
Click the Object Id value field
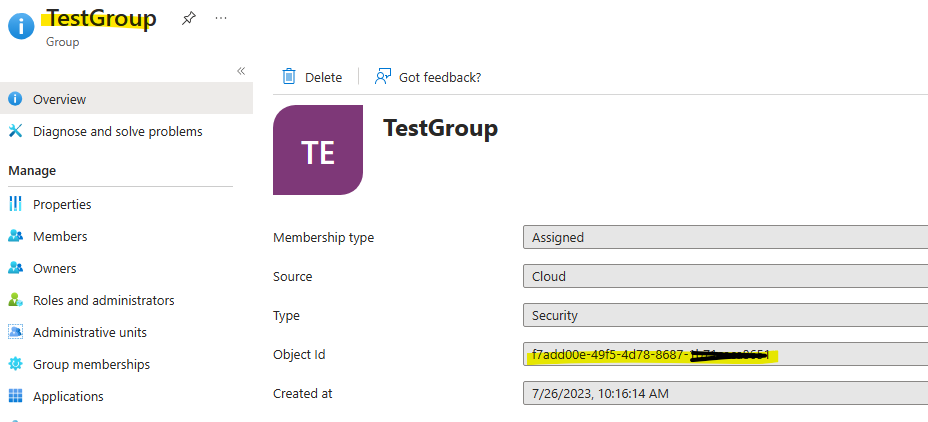coord(726,355)
